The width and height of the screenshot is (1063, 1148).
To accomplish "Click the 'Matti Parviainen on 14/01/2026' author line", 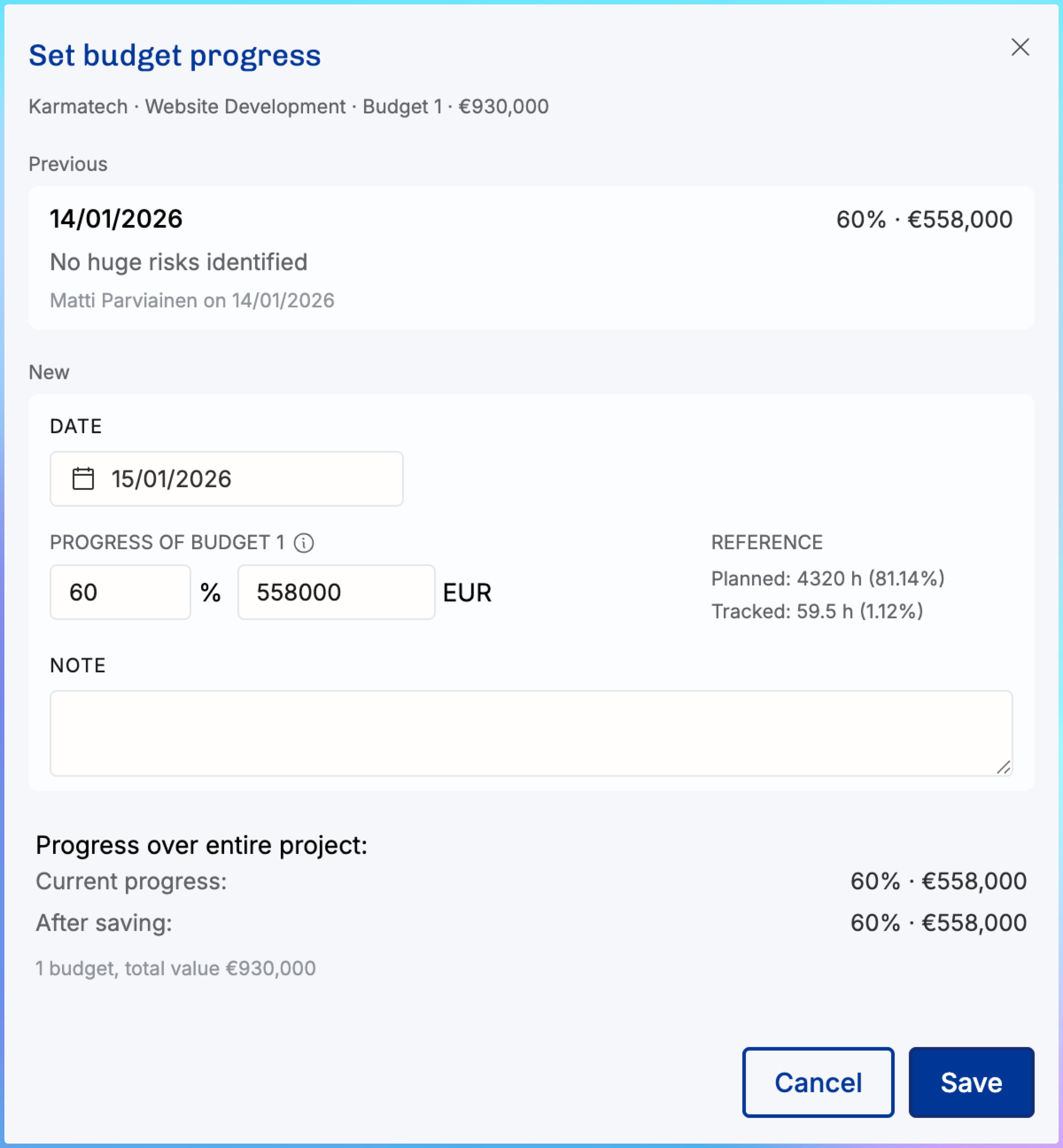I will click(x=192, y=301).
